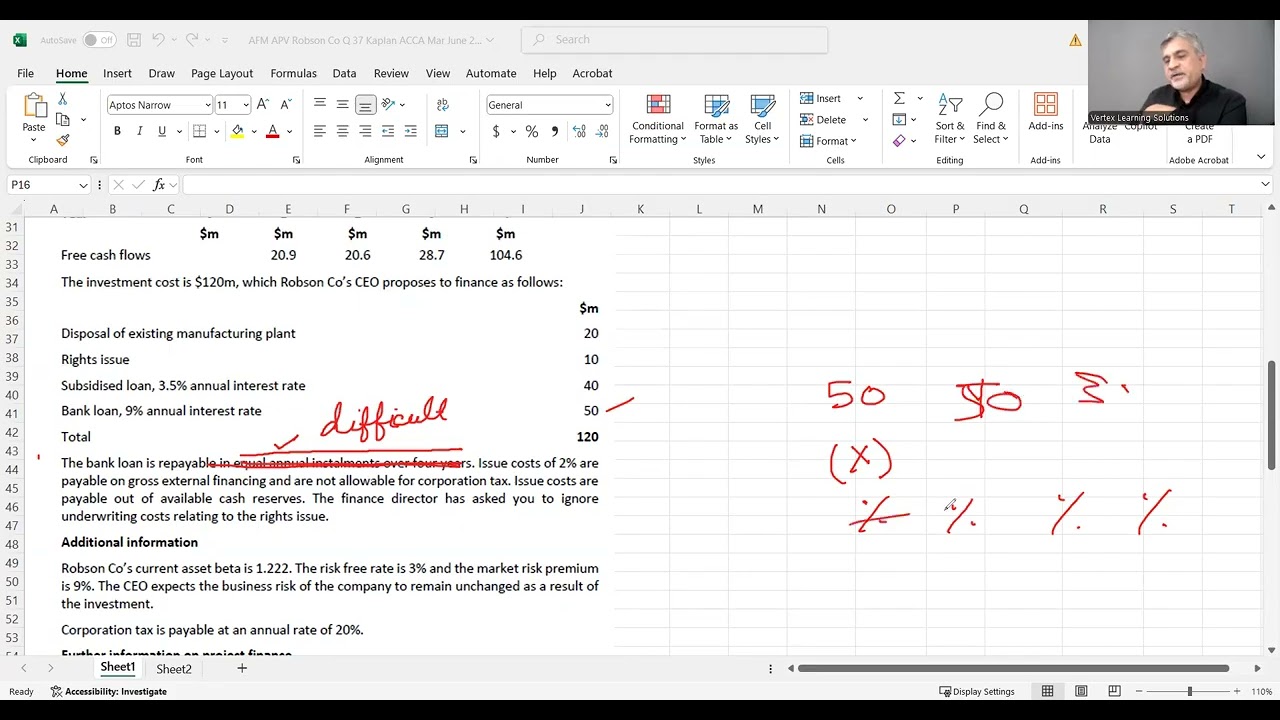Image resolution: width=1280 pixels, height=720 pixels.
Task: Click the Delete cells button
Action: pos(823,119)
